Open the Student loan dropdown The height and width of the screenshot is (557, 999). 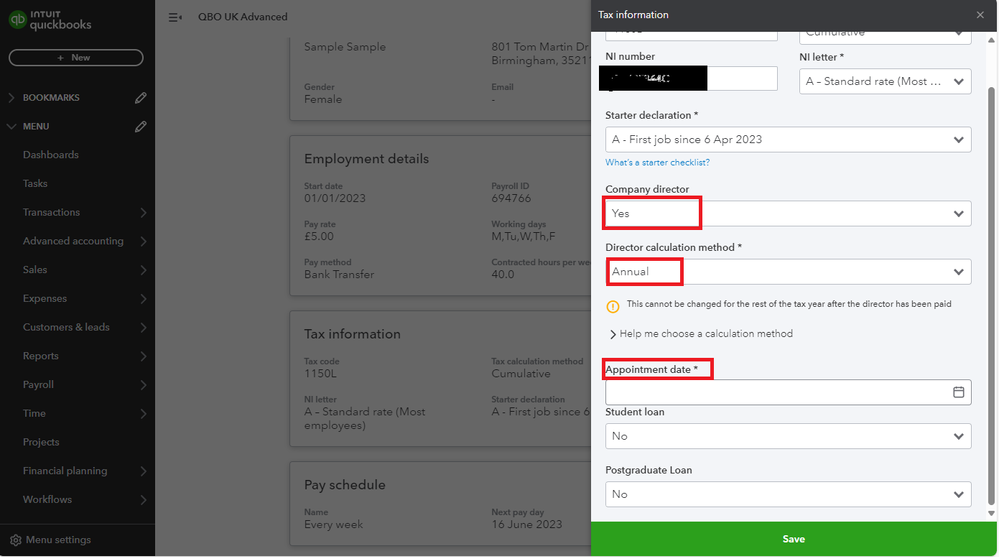(787, 436)
